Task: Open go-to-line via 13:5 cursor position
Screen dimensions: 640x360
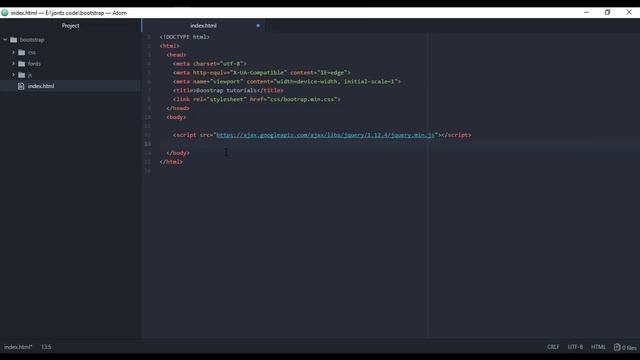Action: 46,347
